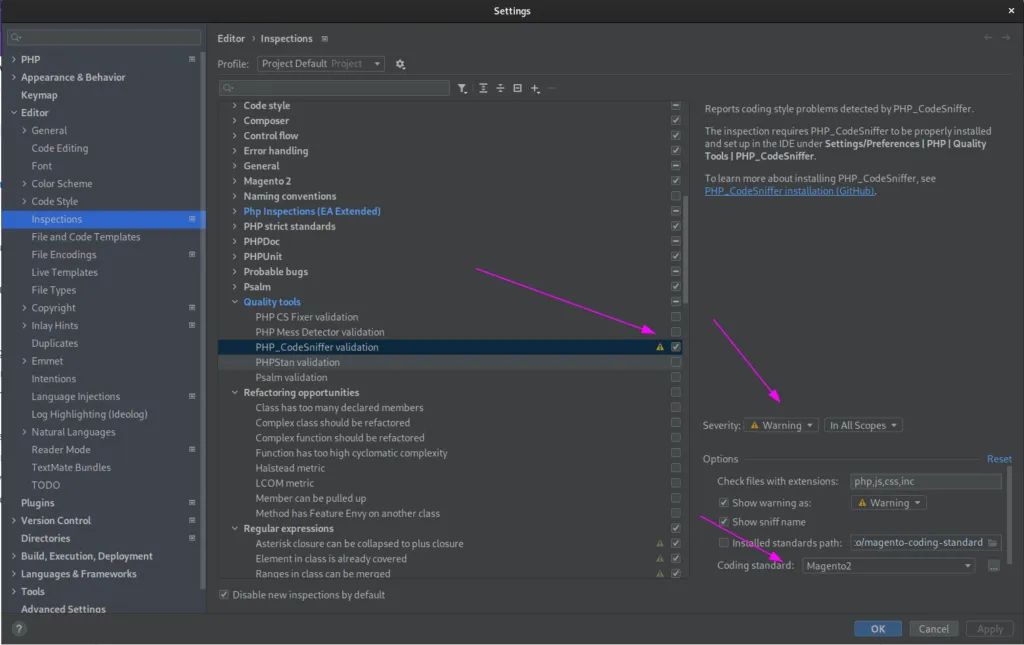Click the plus icon to add inspection
1024x645 pixels.
pyautogui.click(x=533, y=88)
